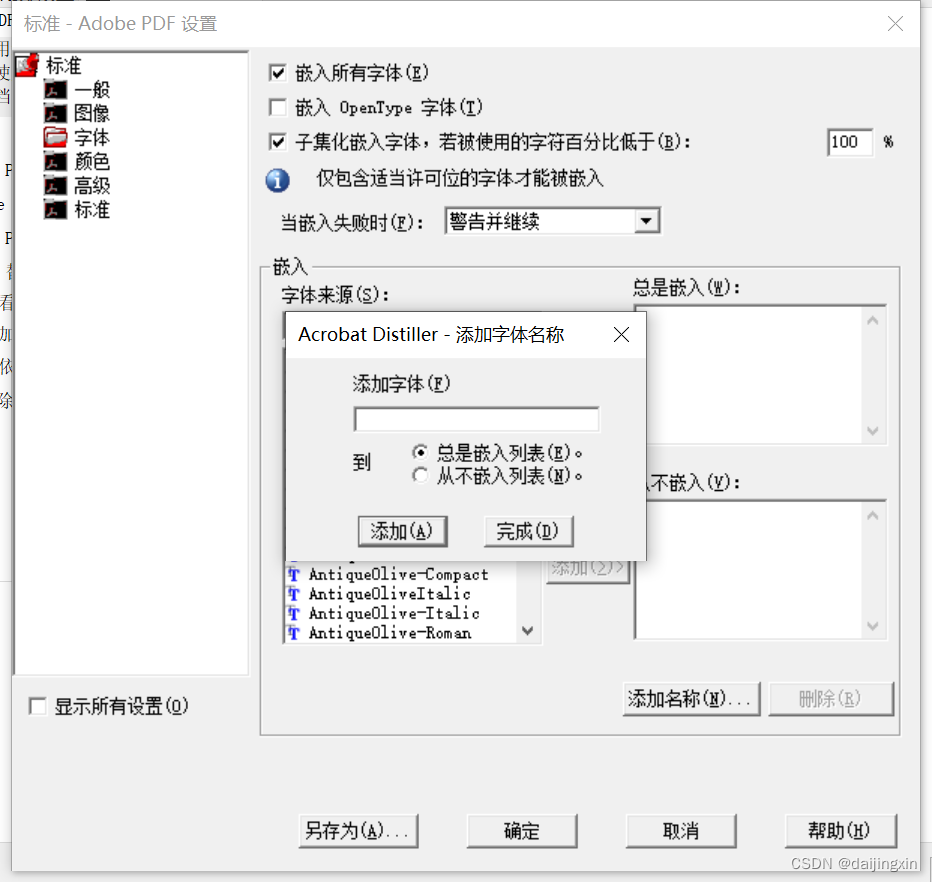Screen dimensions: 932x882
Task: Click 确定 button
Action: [522, 830]
